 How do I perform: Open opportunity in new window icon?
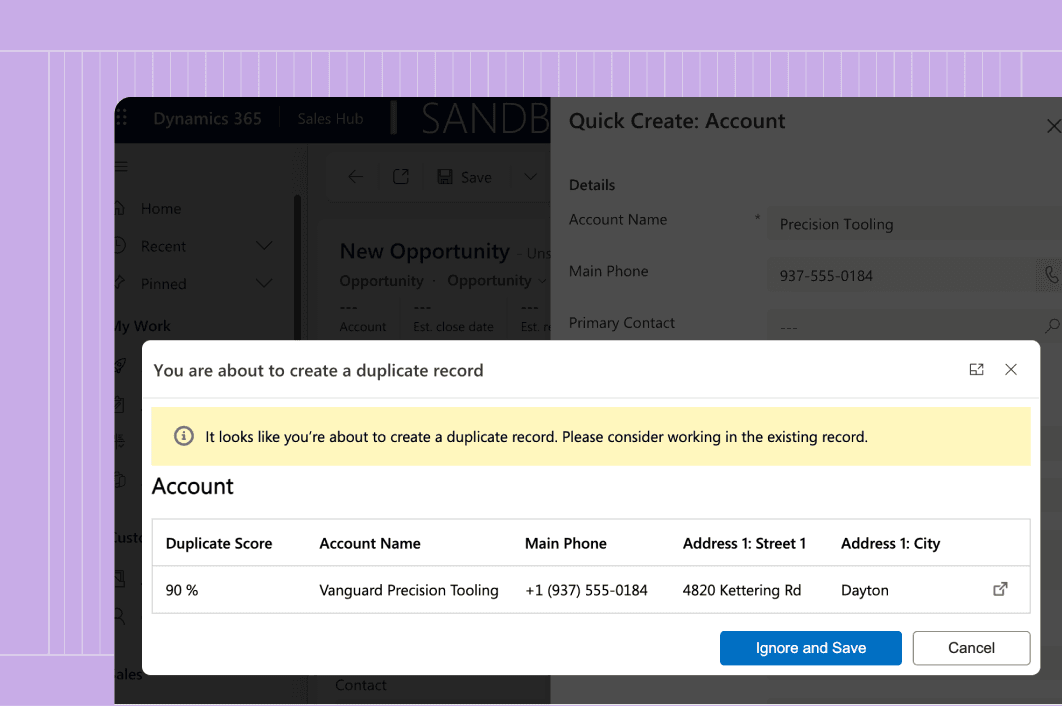tap(401, 177)
